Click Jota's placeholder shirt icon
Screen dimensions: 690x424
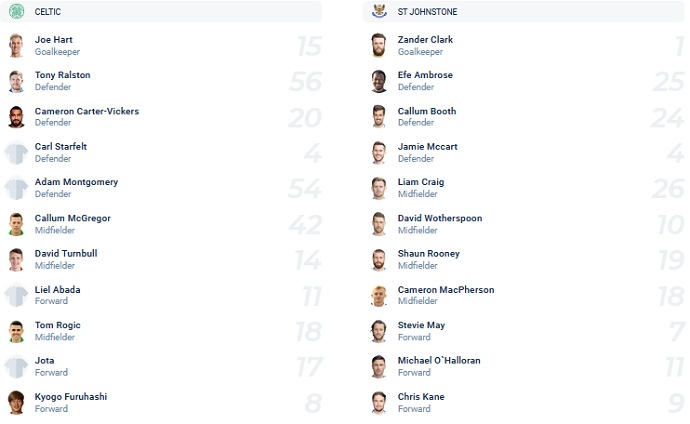pyautogui.click(x=16, y=367)
